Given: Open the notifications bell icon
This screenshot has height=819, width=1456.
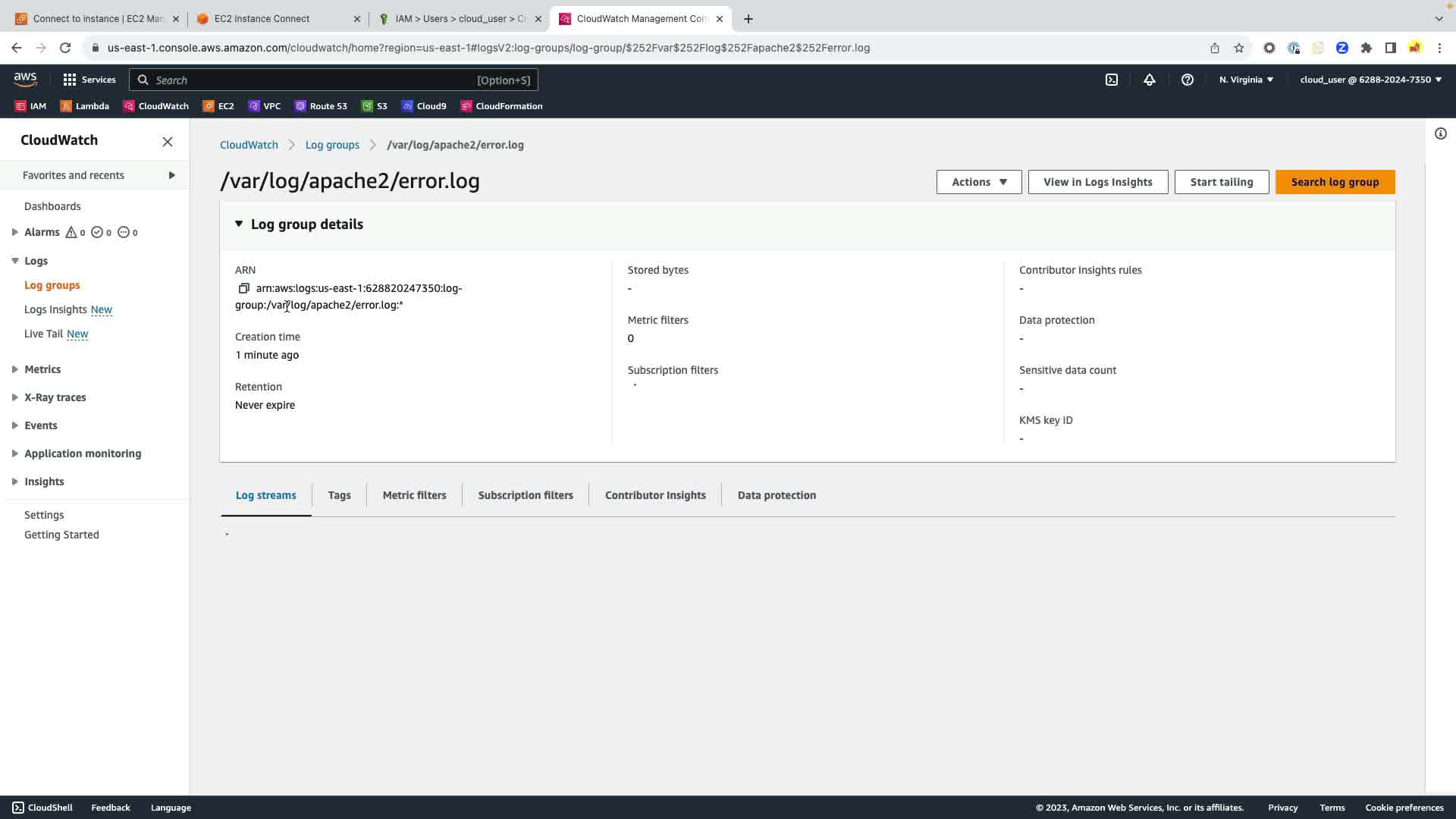Looking at the screenshot, I should pyautogui.click(x=1150, y=80).
